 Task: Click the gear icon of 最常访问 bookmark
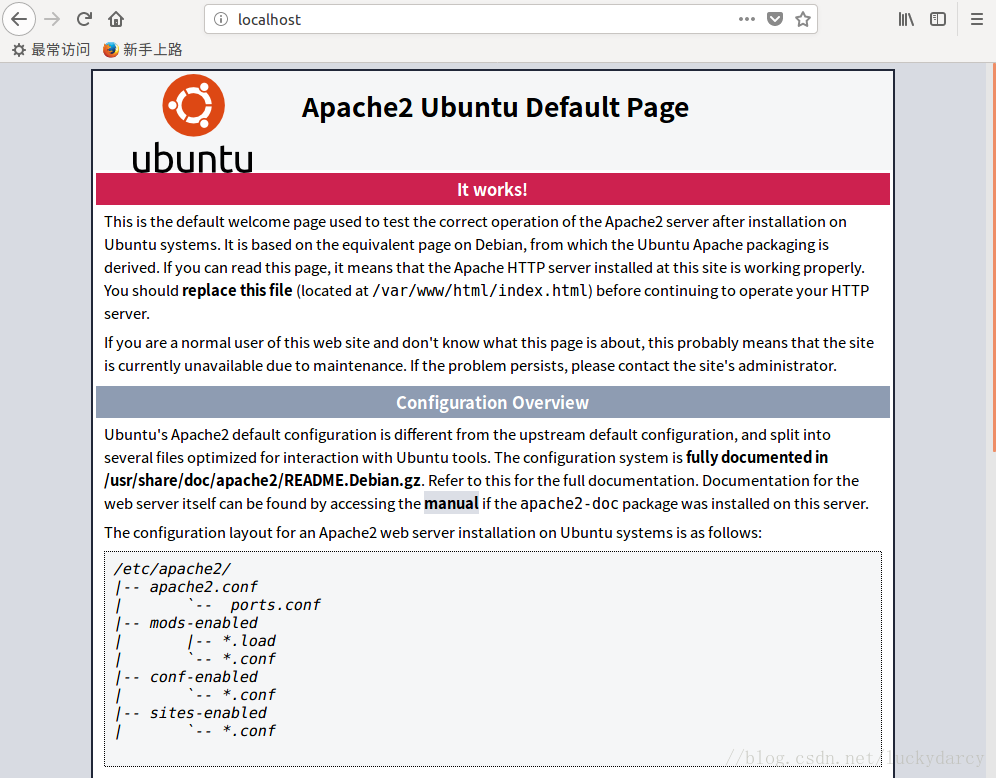point(19,50)
